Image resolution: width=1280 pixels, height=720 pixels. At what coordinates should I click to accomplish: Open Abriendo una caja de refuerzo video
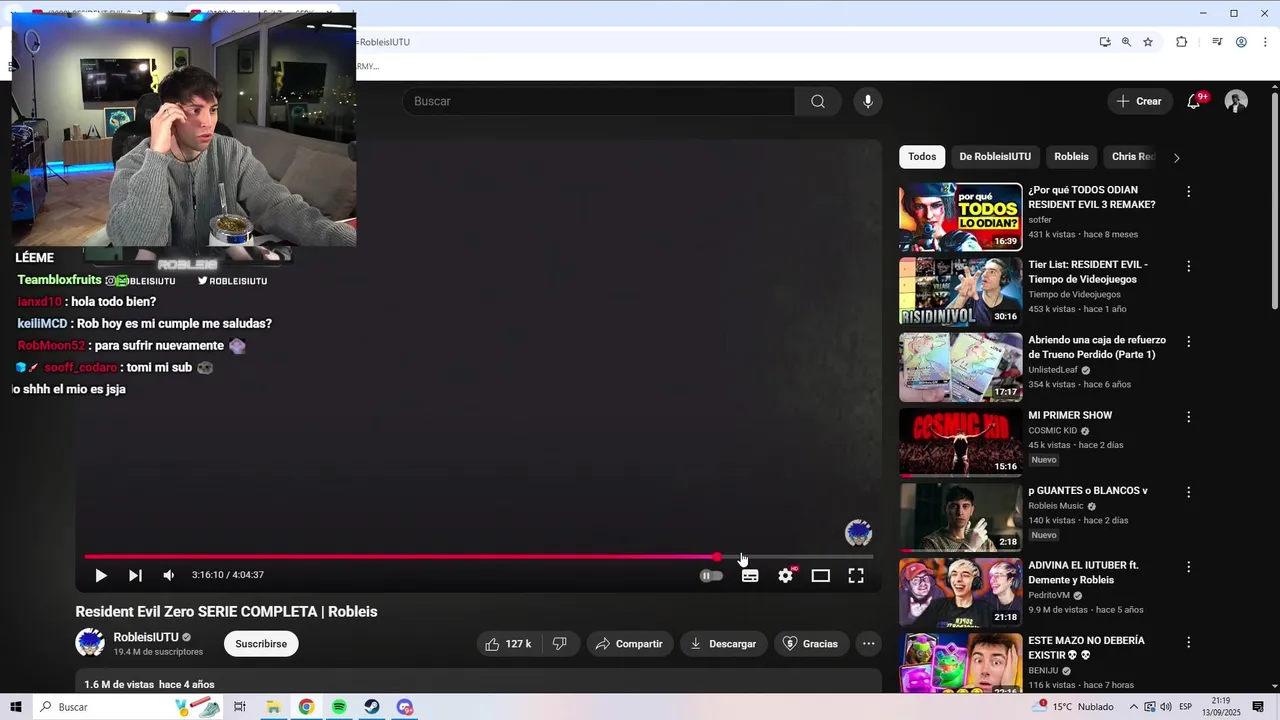click(1097, 348)
